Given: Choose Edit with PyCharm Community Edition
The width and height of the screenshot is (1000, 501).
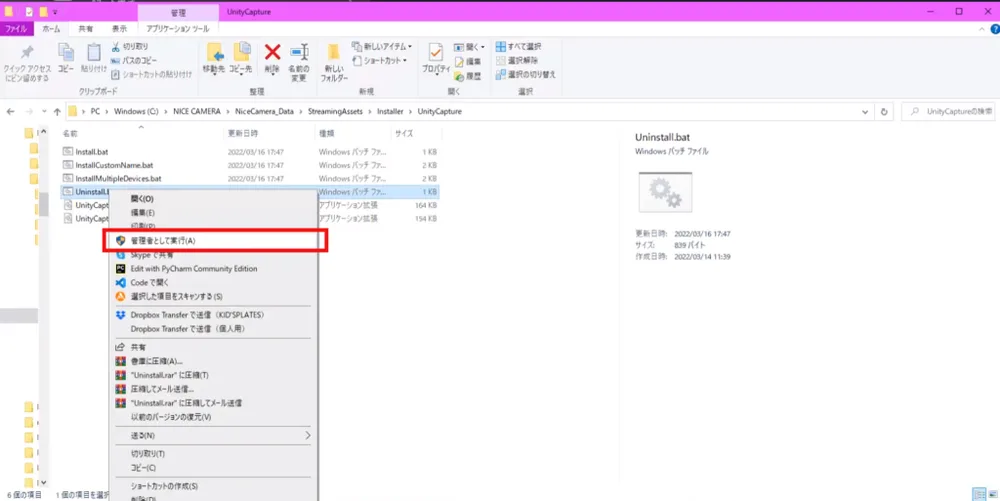Looking at the screenshot, I should [x=214, y=269].
